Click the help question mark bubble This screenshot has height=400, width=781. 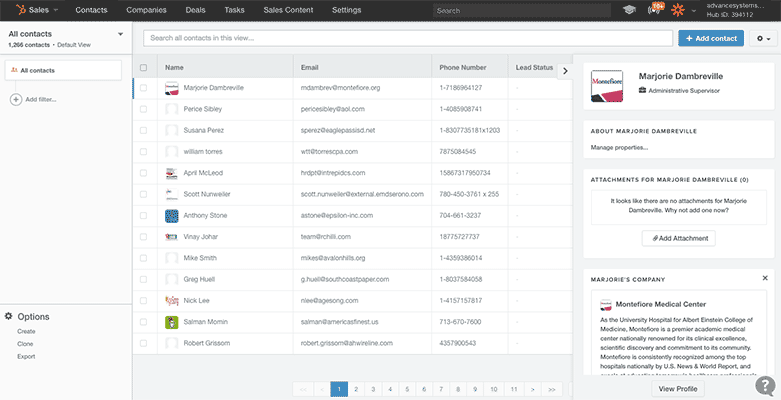(x=765, y=385)
